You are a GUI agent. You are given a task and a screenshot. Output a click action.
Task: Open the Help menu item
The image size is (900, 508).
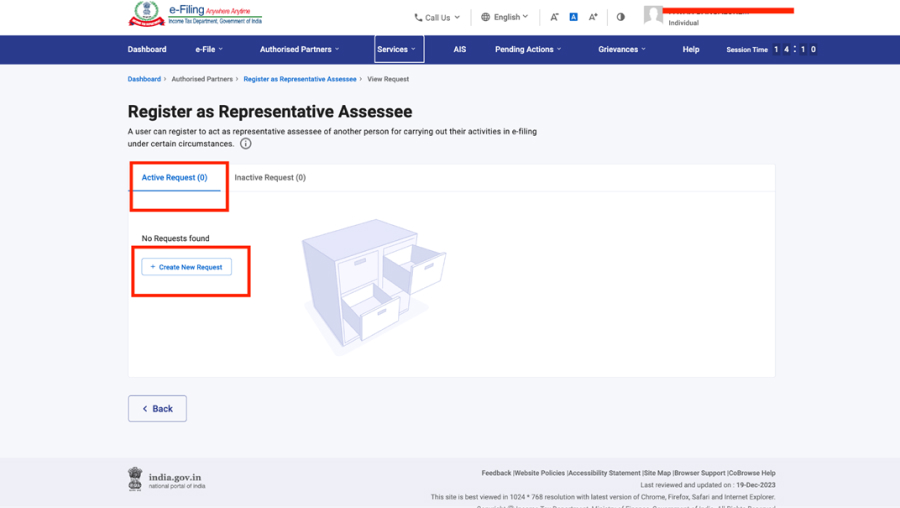tap(690, 49)
